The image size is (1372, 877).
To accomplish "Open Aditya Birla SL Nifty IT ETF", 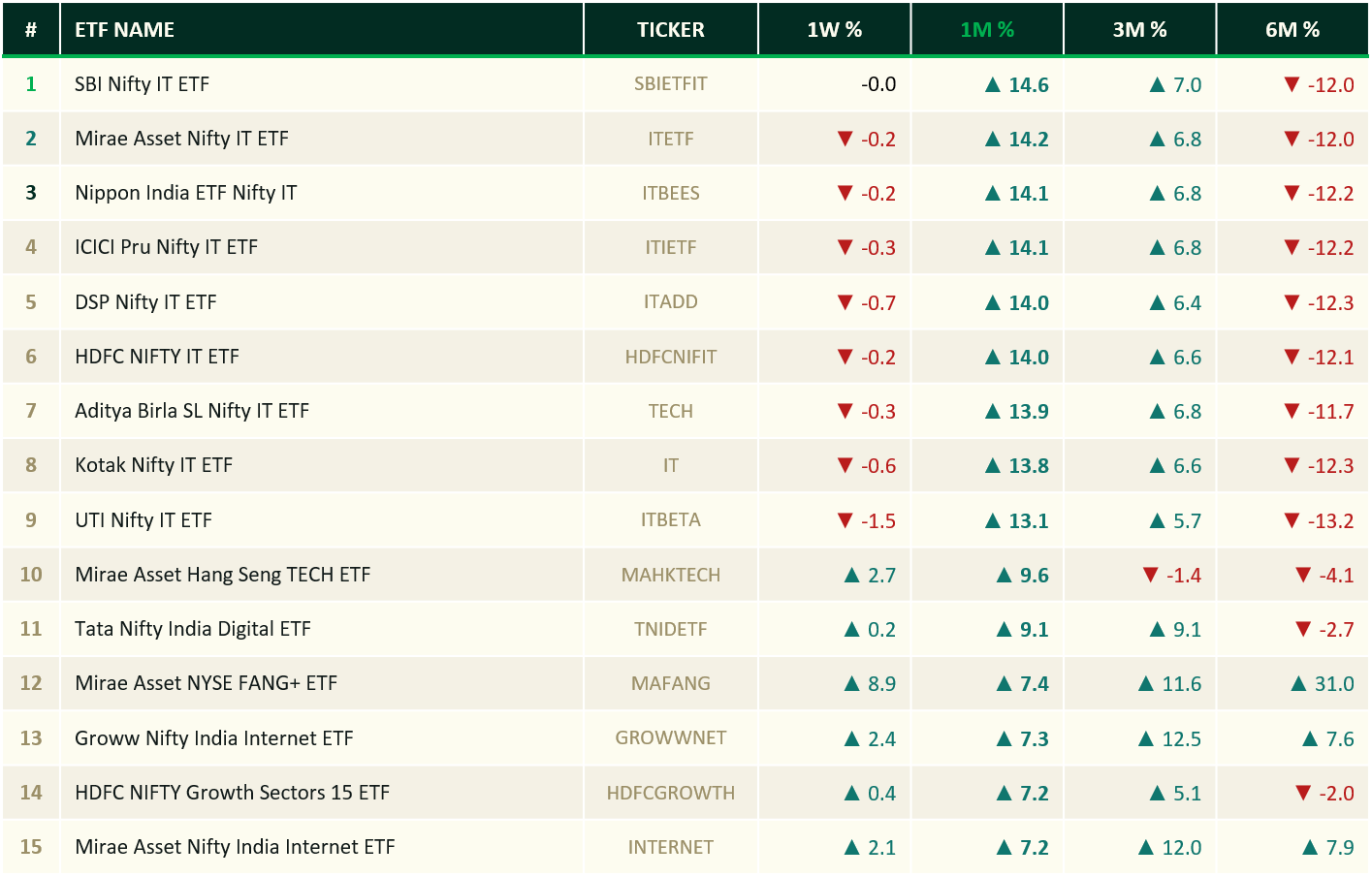I will coord(192,411).
